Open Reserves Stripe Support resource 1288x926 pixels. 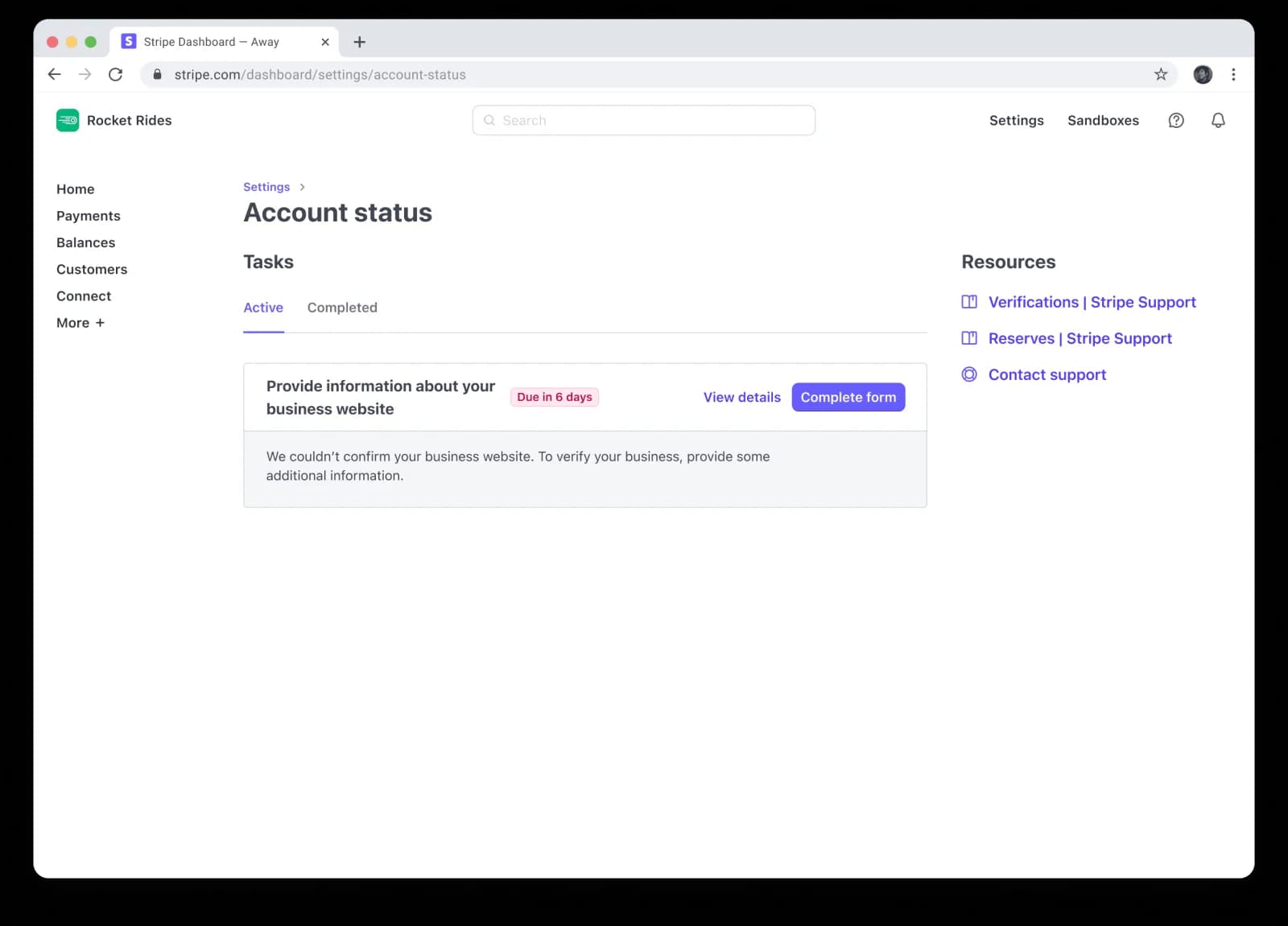pyautogui.click(x=1080, y=338)
